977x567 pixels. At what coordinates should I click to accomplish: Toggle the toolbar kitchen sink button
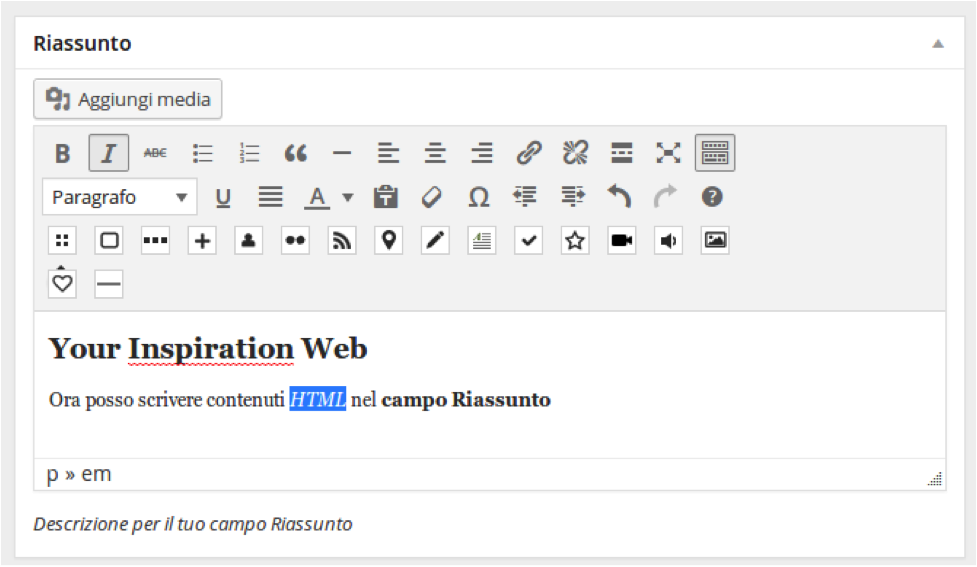715,153
